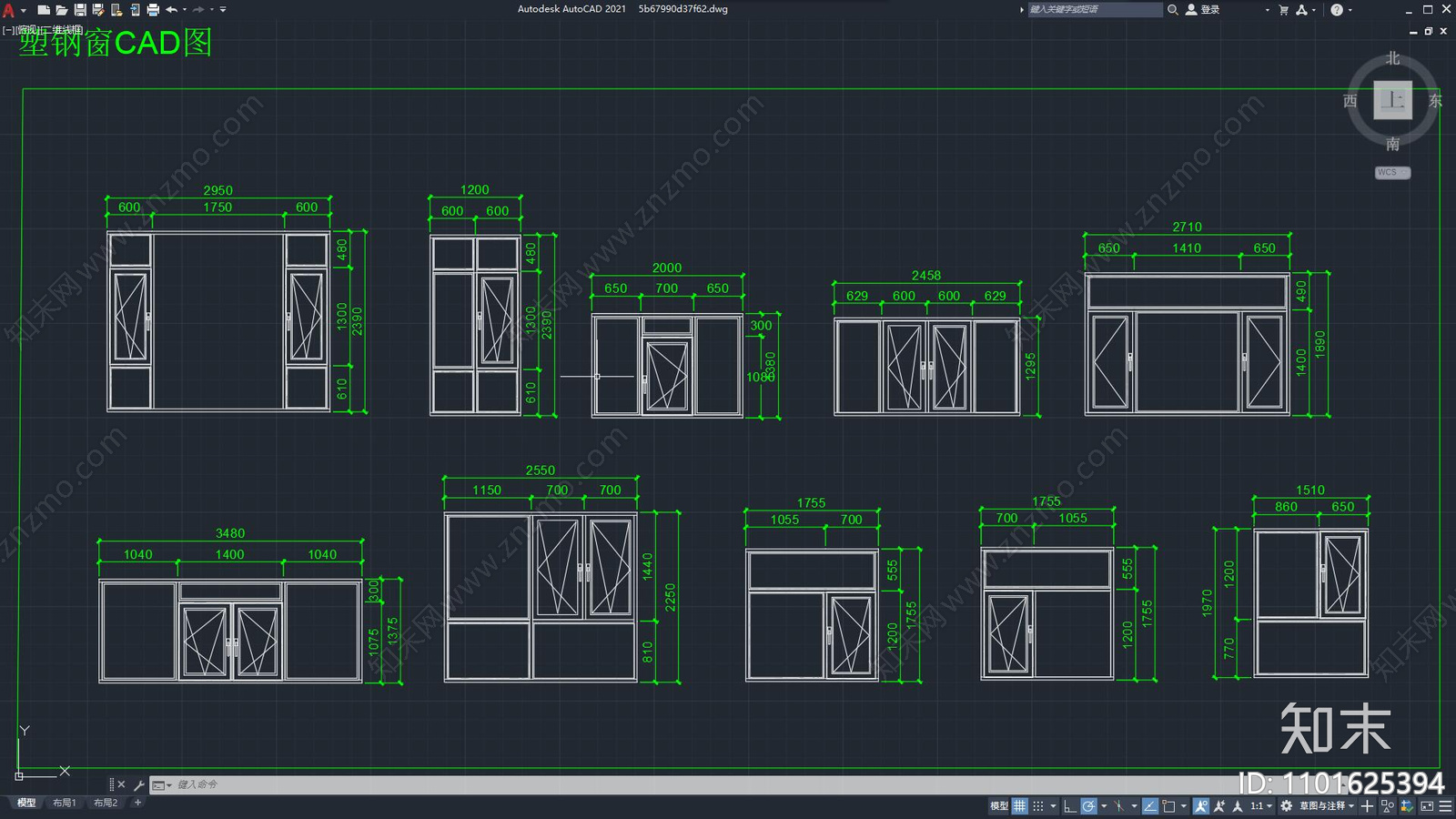
Task: Expand the redo history dropdown
Action: click(x=212, y=10)
